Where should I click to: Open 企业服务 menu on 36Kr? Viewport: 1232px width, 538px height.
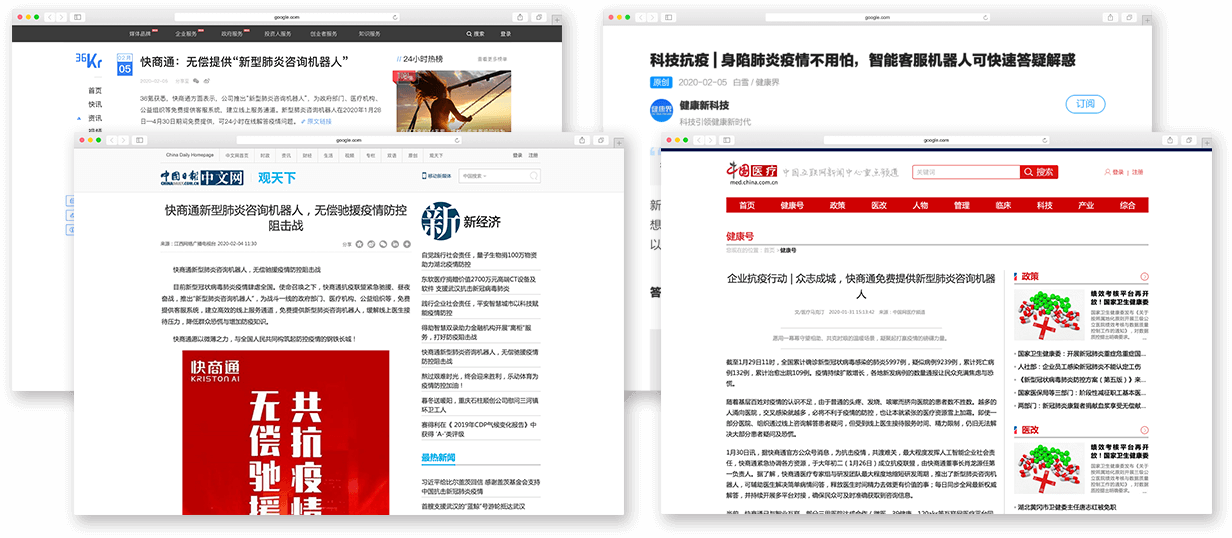[186, 33]
